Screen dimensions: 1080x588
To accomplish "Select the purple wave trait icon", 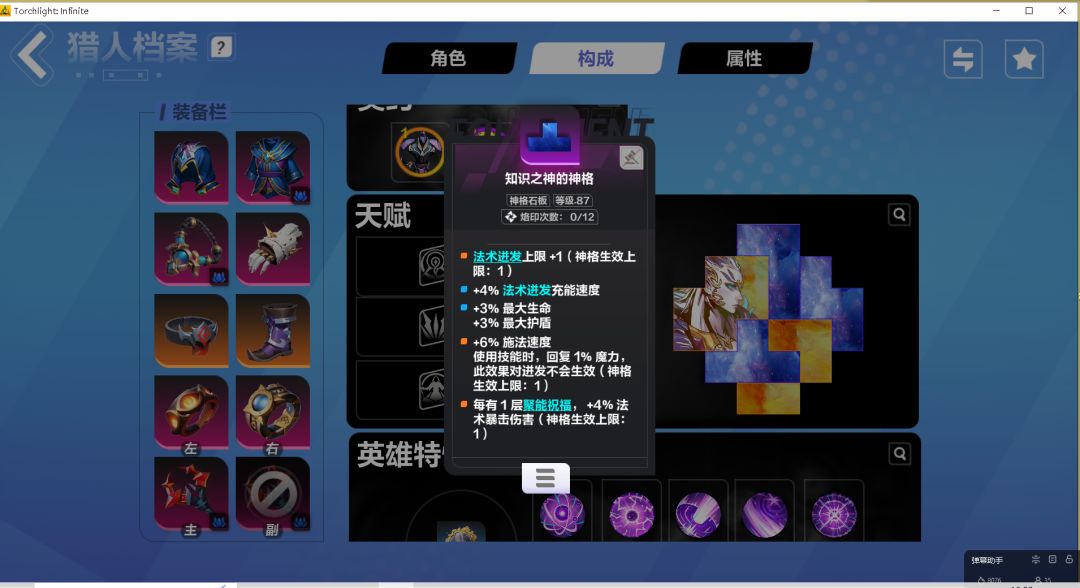I will tap(765, 514).
